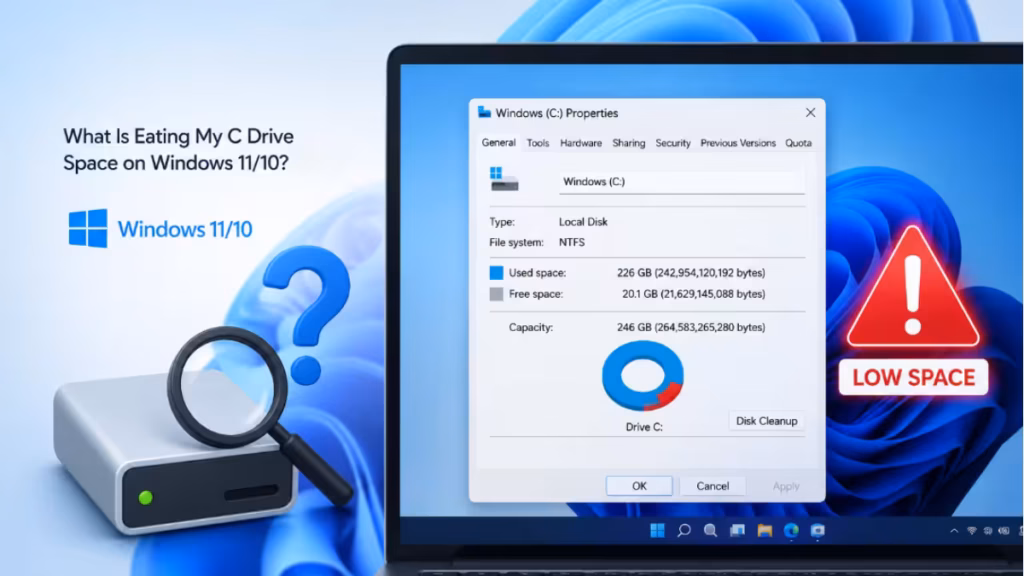Click the blue Used space color swatch
Screen dimensions: 1024x576
pos(496,273)
